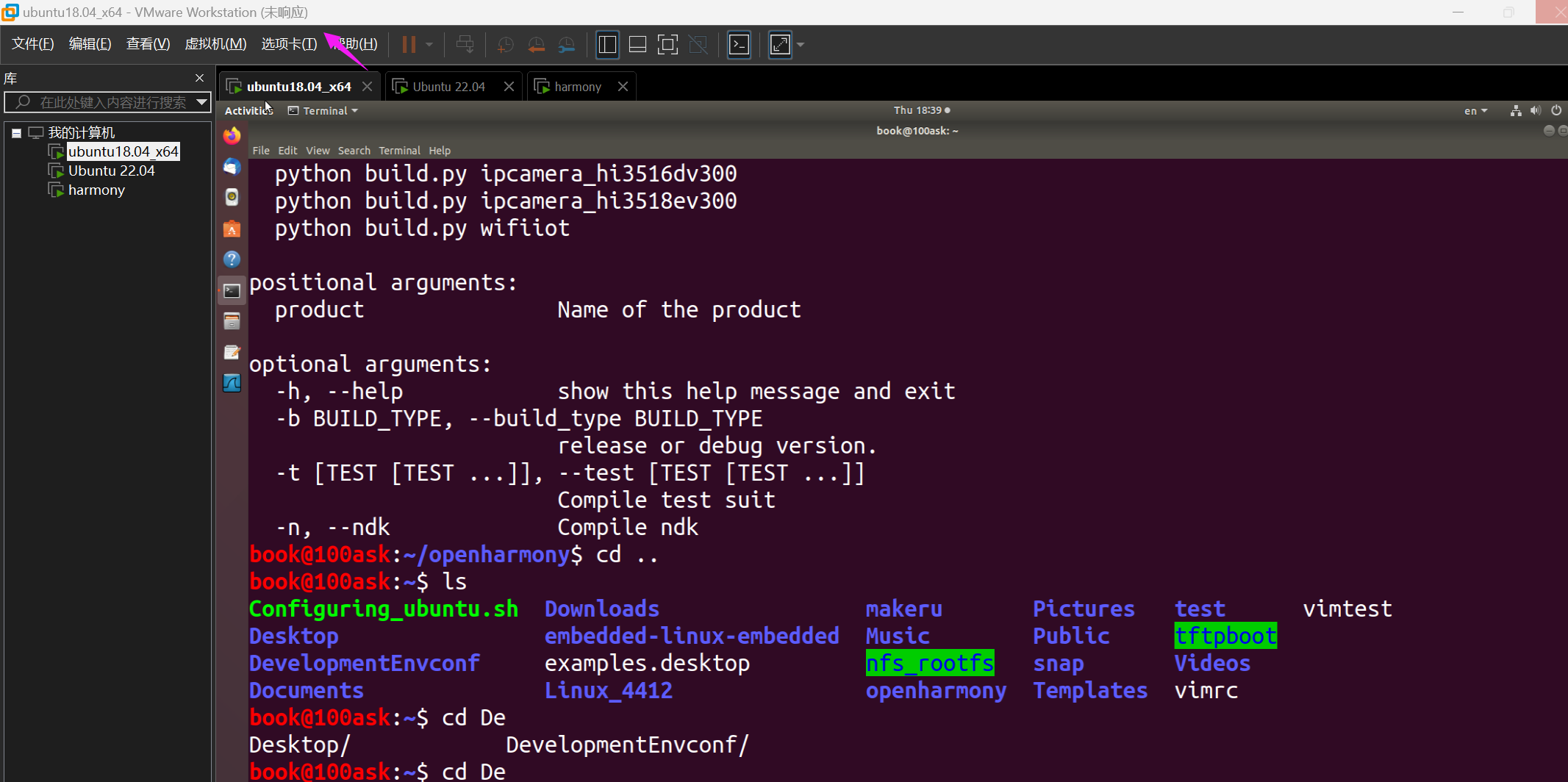Open the clock showing Thu 18:39
The image size is (1568, 782).
[922, 110]
